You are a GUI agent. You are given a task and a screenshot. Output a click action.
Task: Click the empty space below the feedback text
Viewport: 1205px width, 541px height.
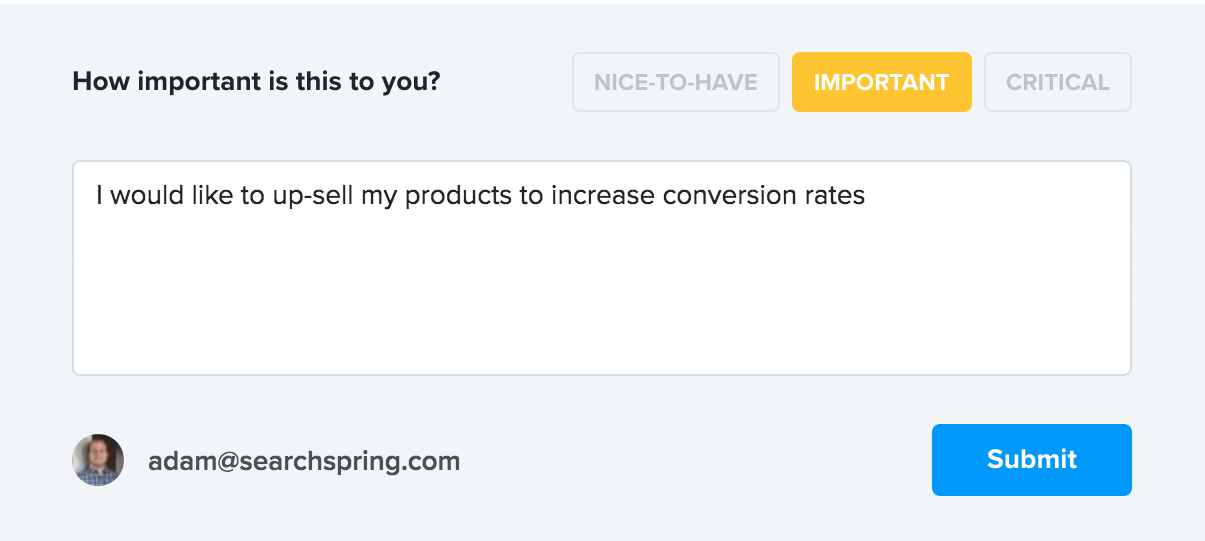pos(601,300)
